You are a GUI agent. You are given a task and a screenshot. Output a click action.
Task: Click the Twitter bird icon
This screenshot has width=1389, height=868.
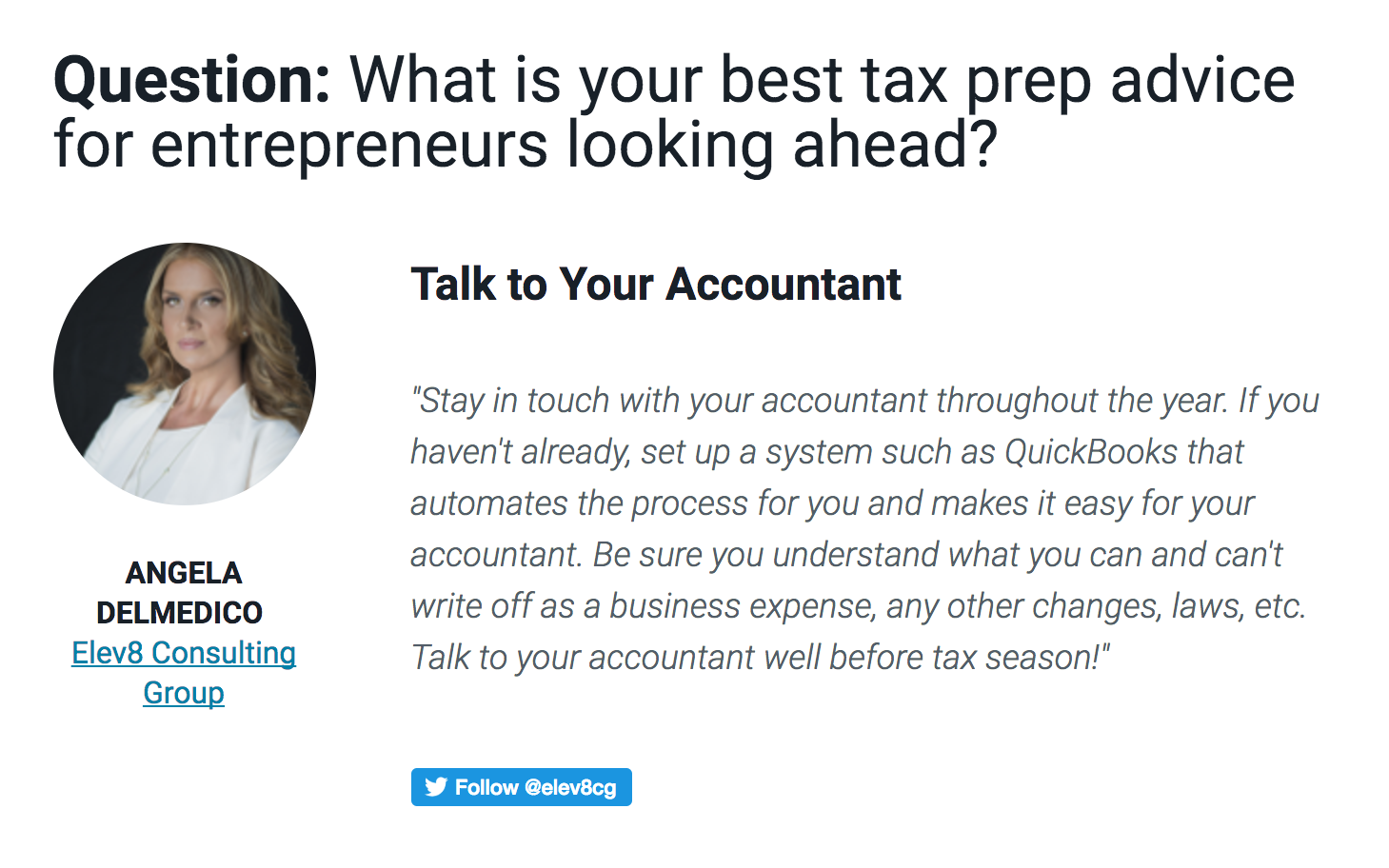pyautogui.click(x=436, y=787)
